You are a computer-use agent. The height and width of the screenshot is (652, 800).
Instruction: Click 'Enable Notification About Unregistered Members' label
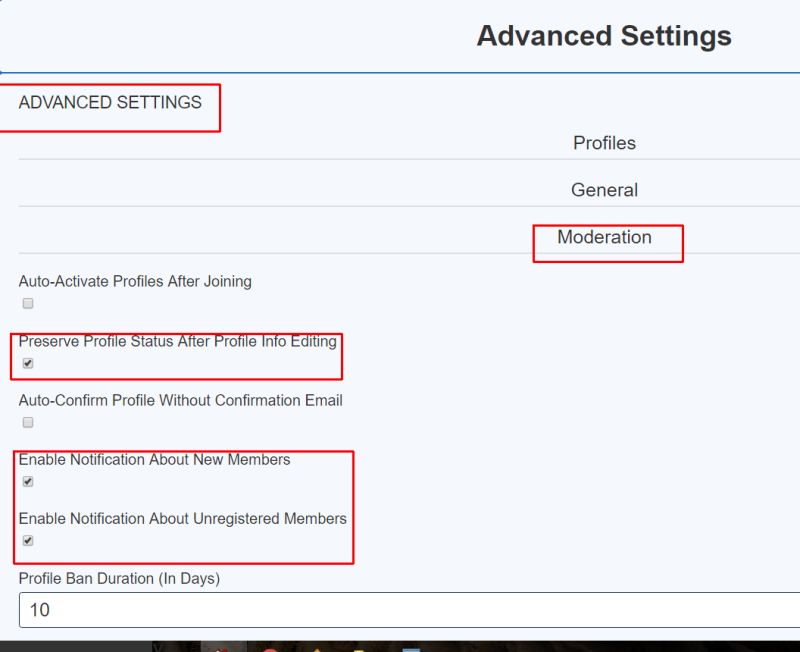pyautogui.click(x=182, y=518)
